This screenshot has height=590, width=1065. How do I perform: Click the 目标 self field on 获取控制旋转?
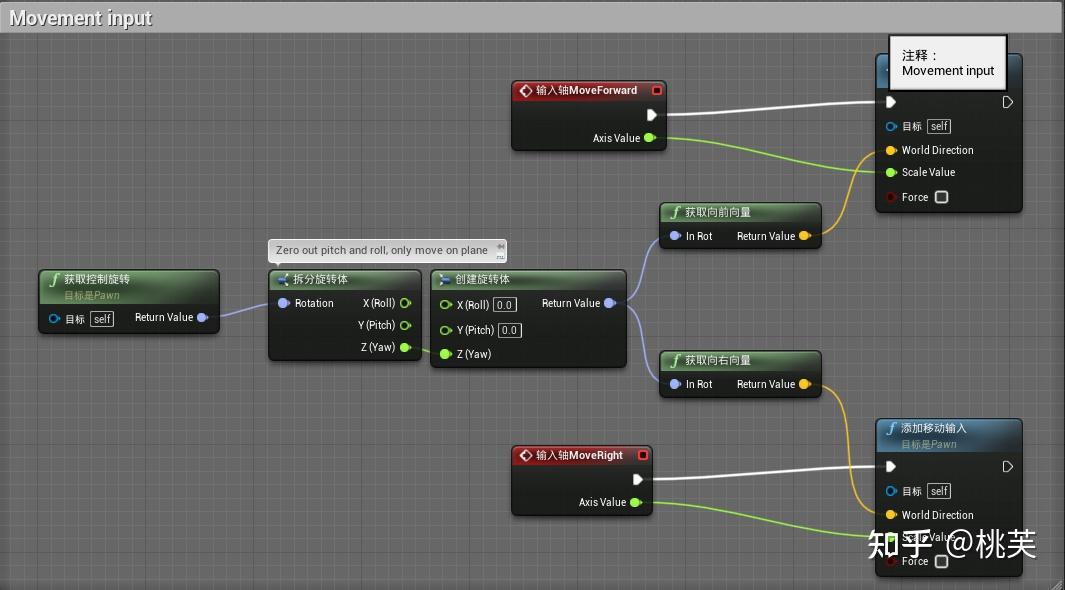(x=101, y=318)
